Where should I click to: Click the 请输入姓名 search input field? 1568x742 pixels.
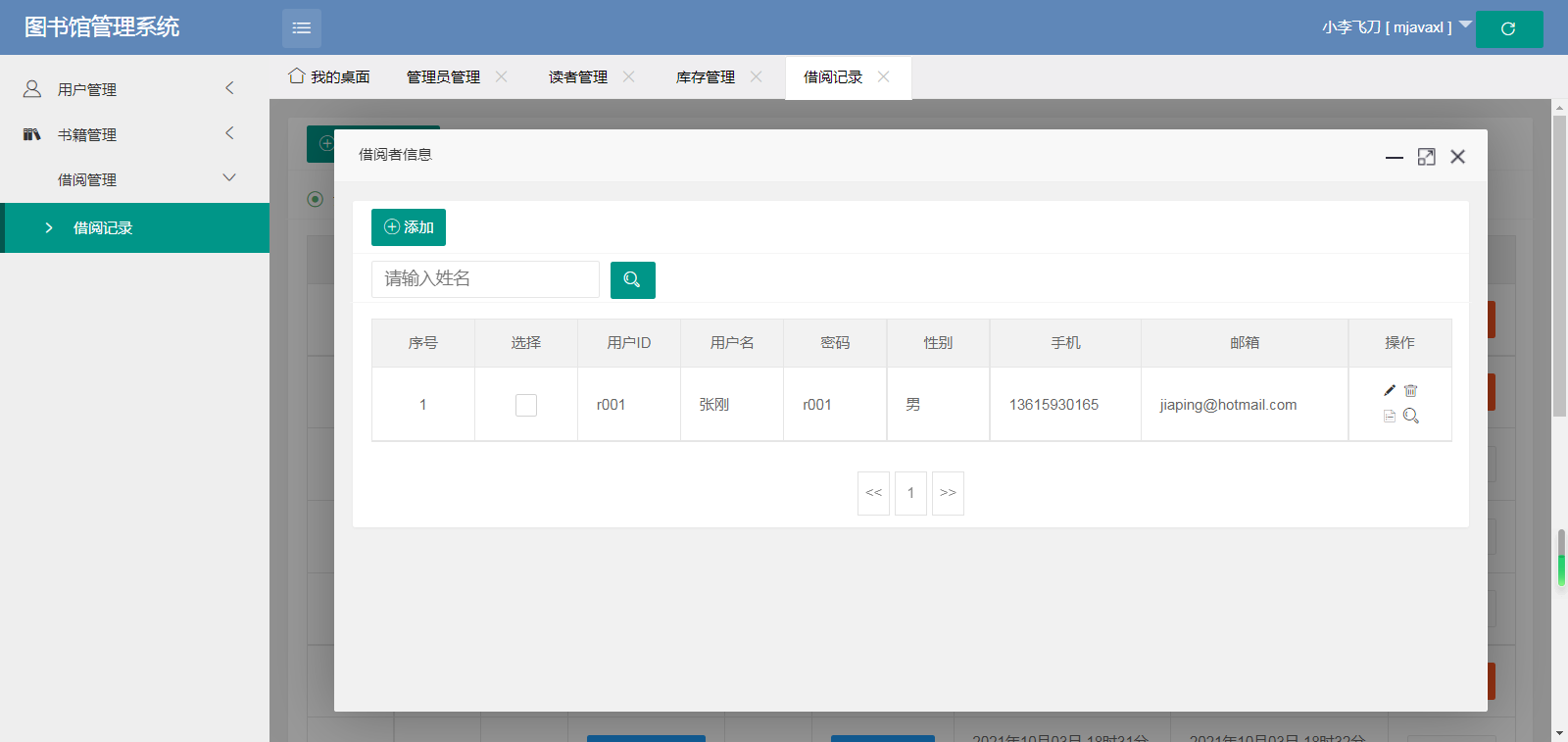[x=485, y=279]
